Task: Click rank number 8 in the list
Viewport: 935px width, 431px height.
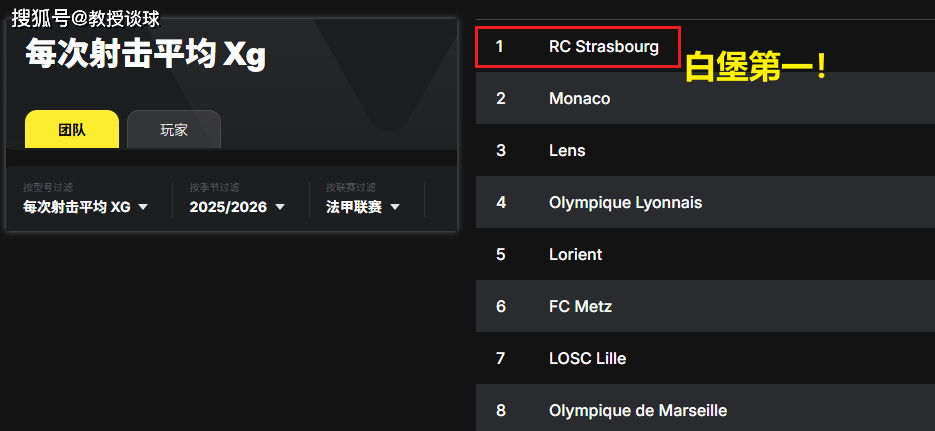Action: tap(501, 410)
